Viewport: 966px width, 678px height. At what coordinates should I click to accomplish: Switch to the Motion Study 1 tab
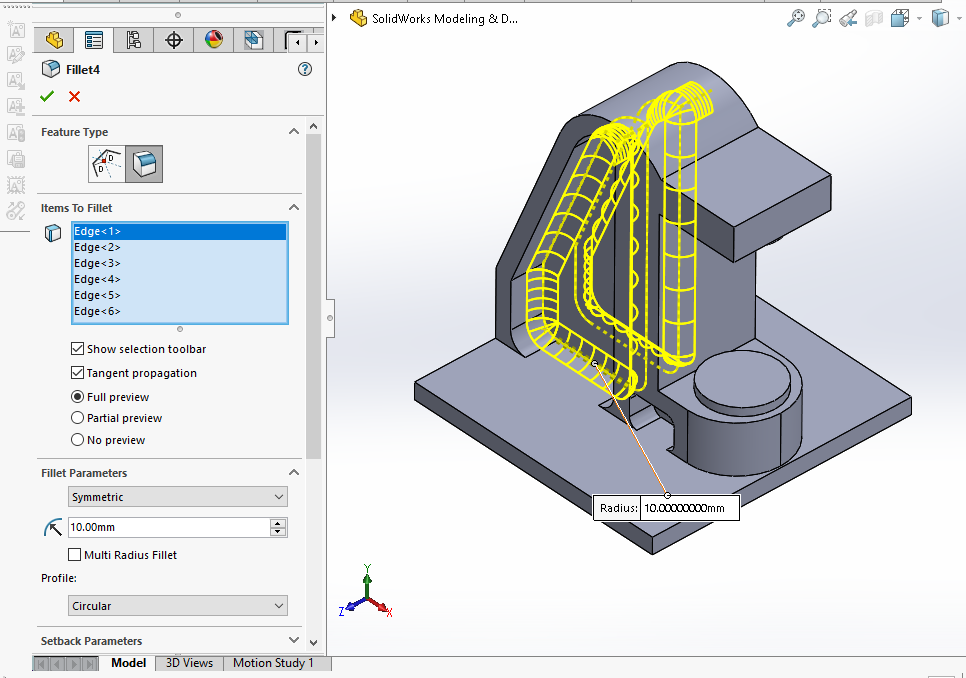(273, 663)
